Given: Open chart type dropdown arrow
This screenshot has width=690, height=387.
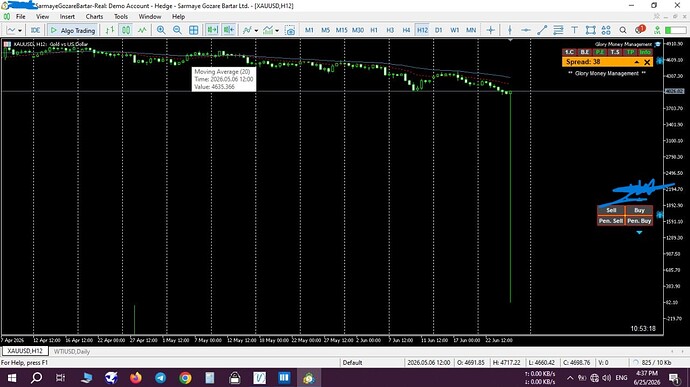Looking at the screenshot, I should (x=20, y=30).
